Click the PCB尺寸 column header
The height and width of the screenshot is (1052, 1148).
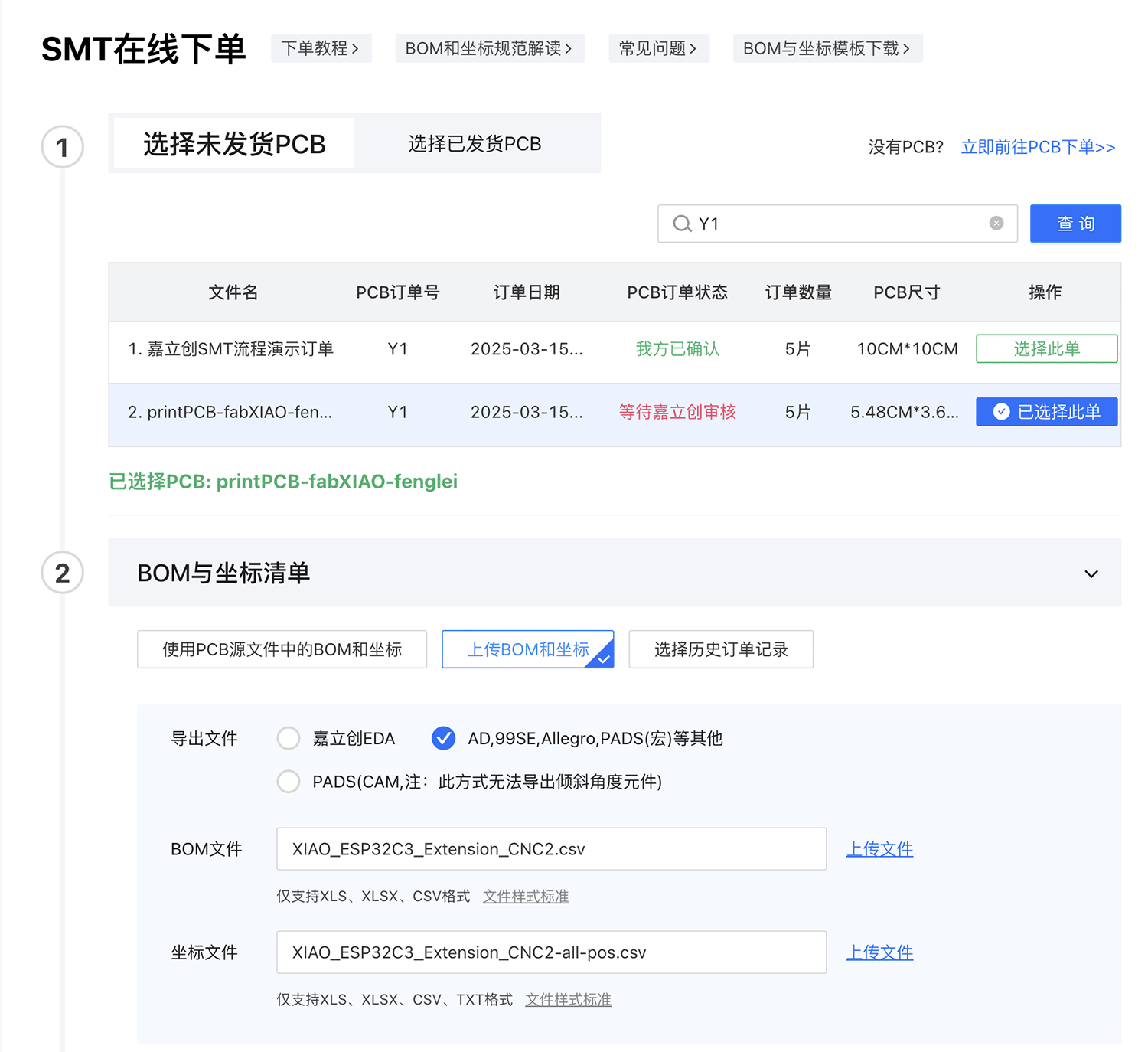pyautogui.click(x=907, y=292)
